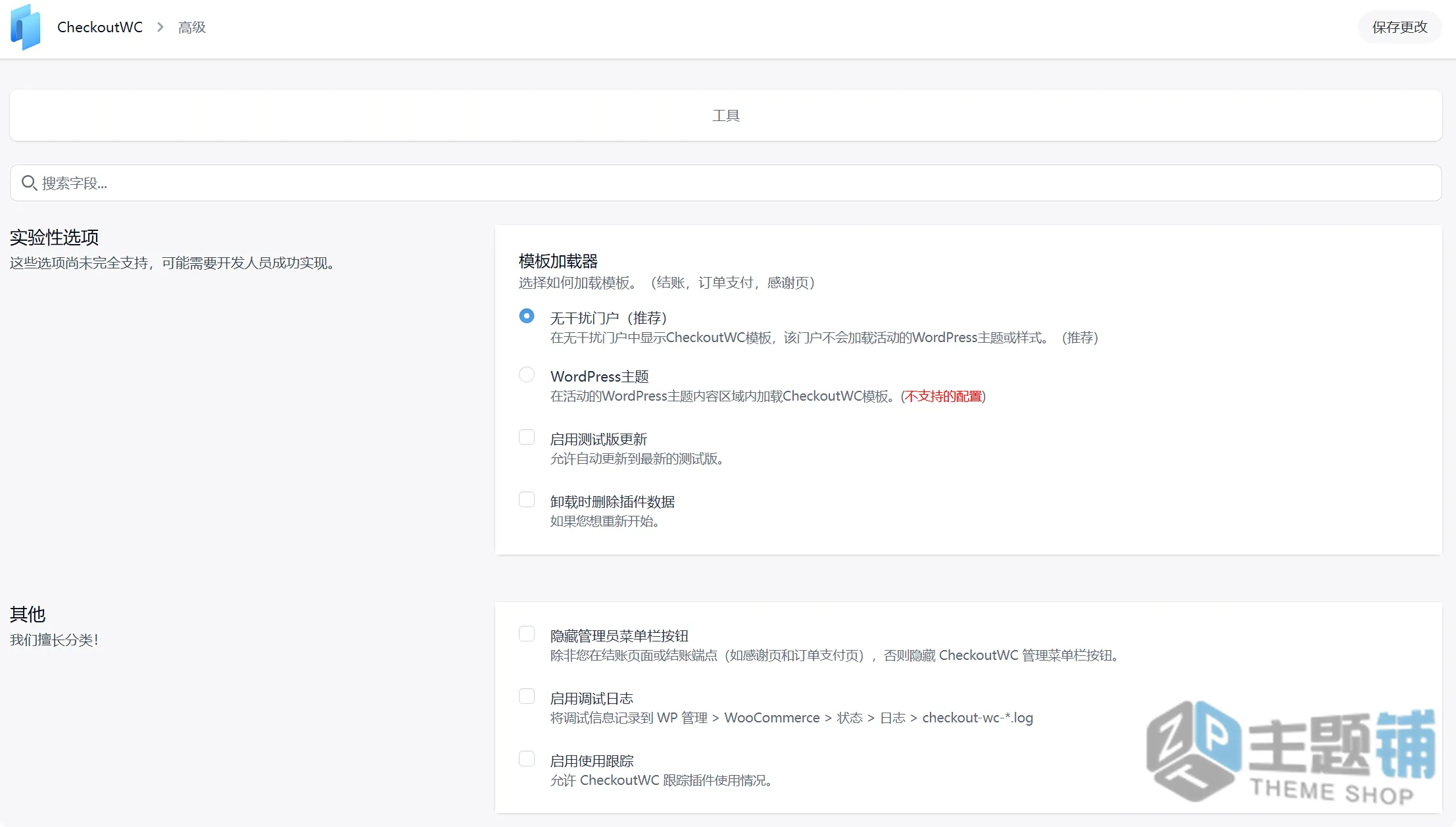Screen dimensions: 1456x827
Task: Click the 保存更改 button
Action: coord(1399,27)
